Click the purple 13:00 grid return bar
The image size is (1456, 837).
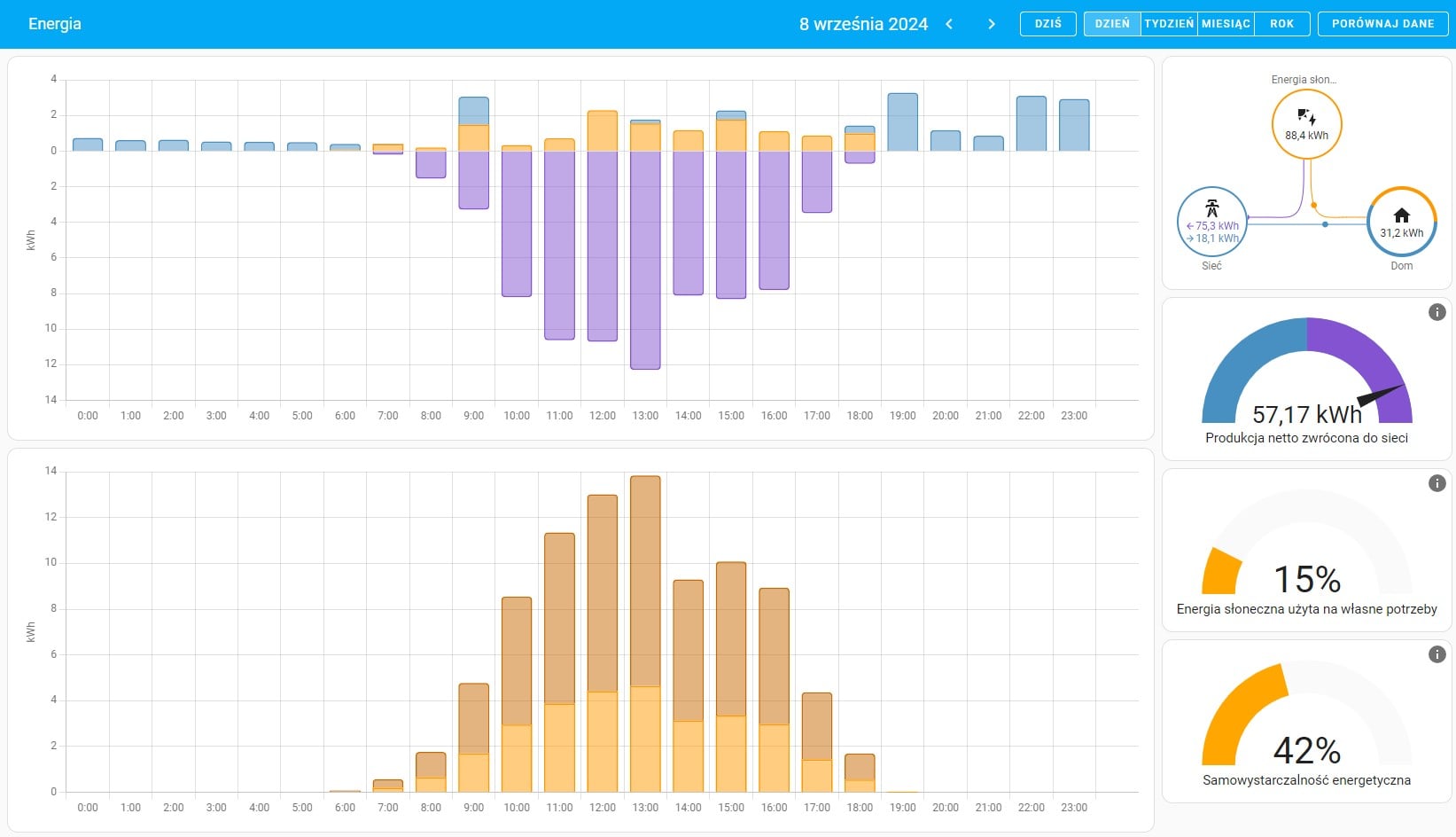coord(645,266)
